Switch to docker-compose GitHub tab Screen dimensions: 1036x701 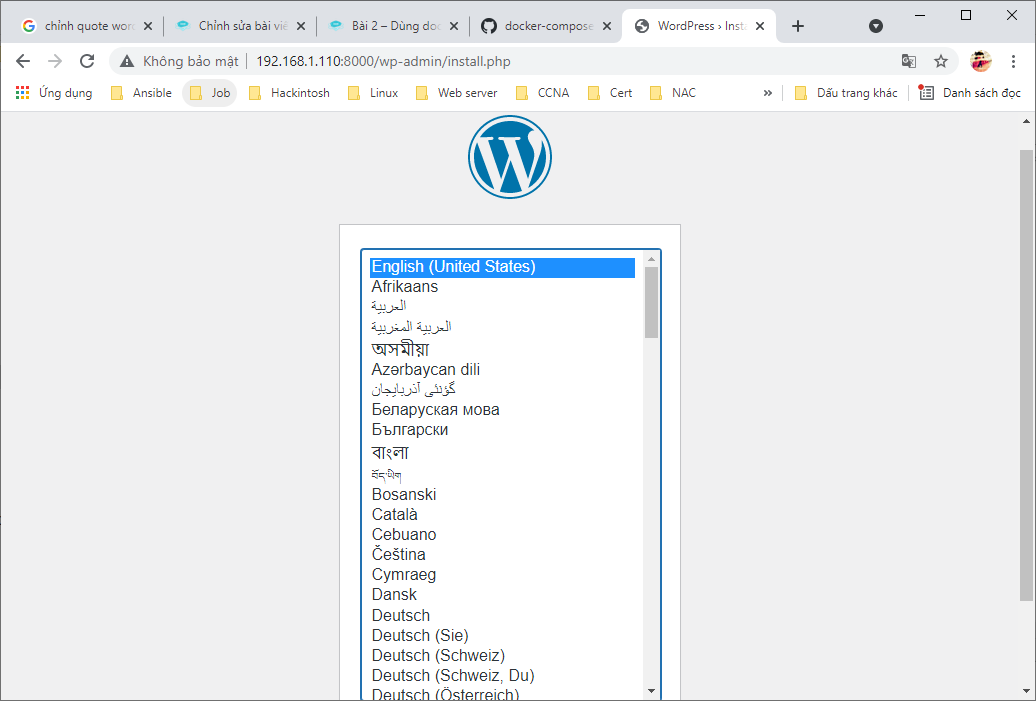click(x=545, y=26)
